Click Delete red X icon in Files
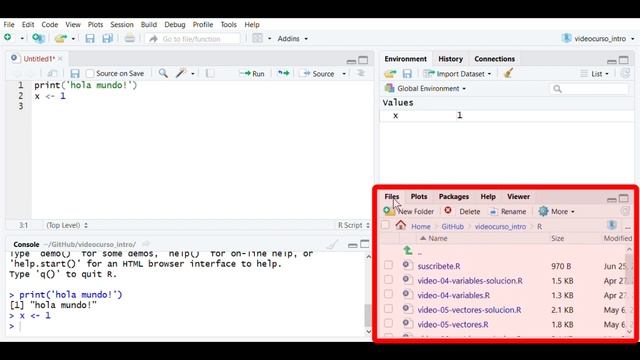This screenshot has width=640, height=360. click(448, 211)
